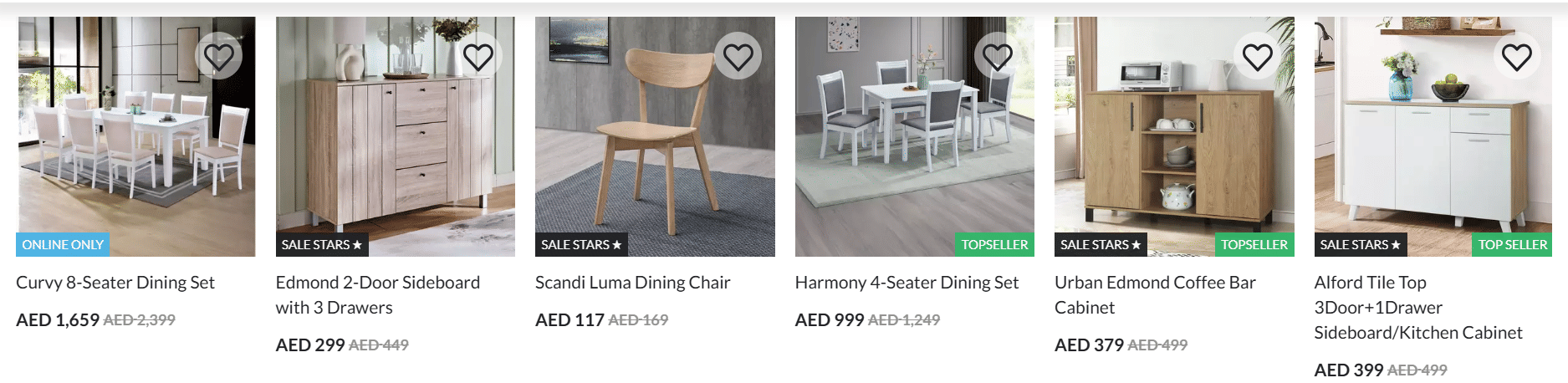Image resolution: width=1568 pixels, height=383 pixels.
Task: Open Harmony 4-Seater Dining Set title link
Action: point(907,283)
